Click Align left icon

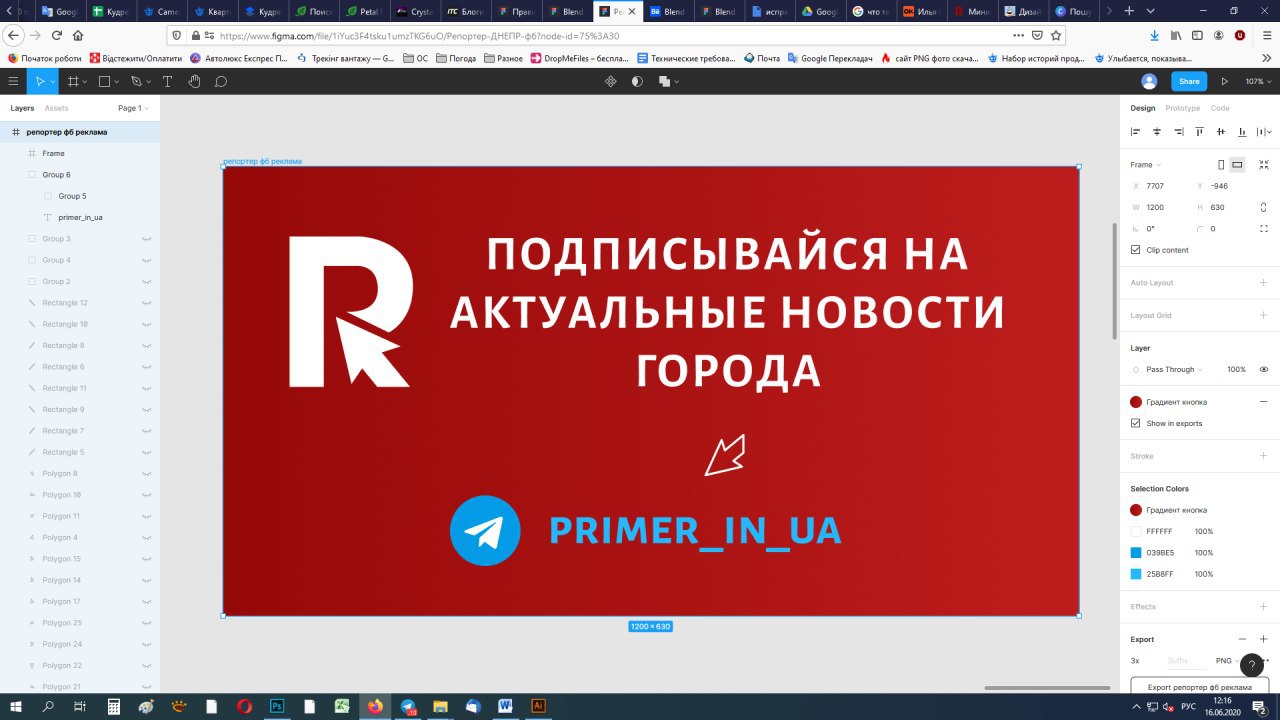point(1135,131)
